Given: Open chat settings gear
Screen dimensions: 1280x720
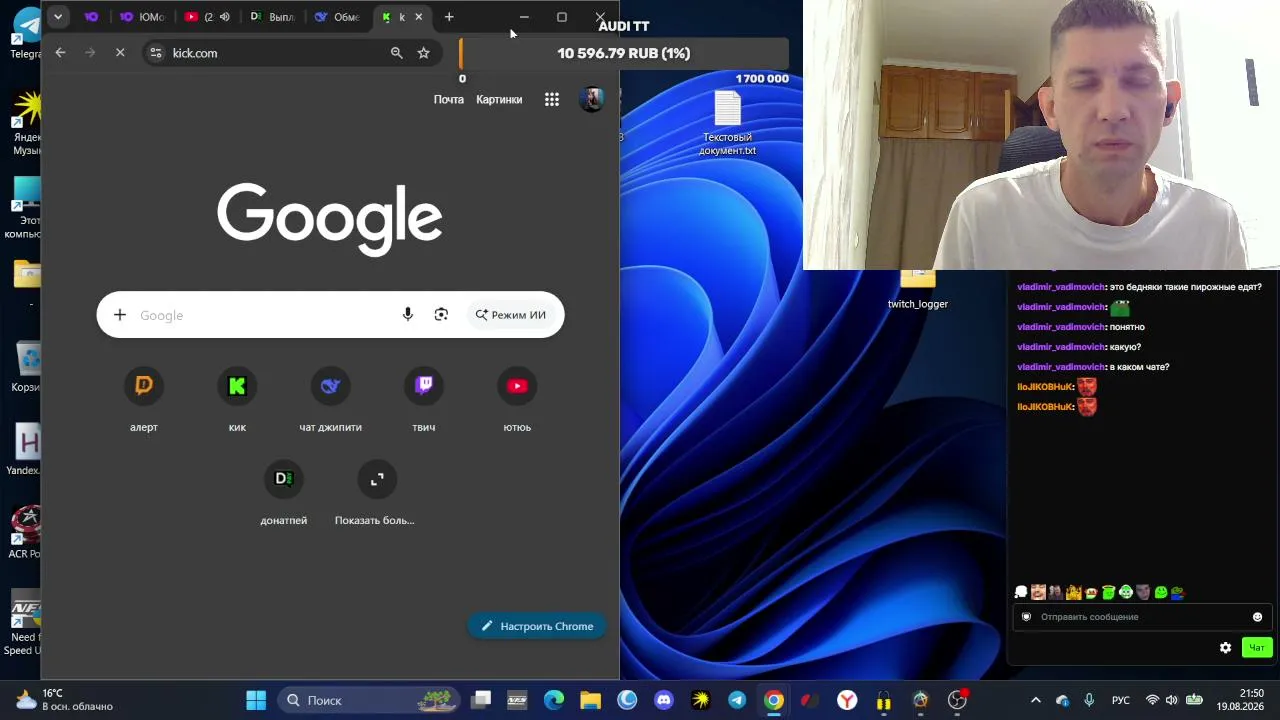Looking at the screenshot, I should click(x=1226, y=648).
